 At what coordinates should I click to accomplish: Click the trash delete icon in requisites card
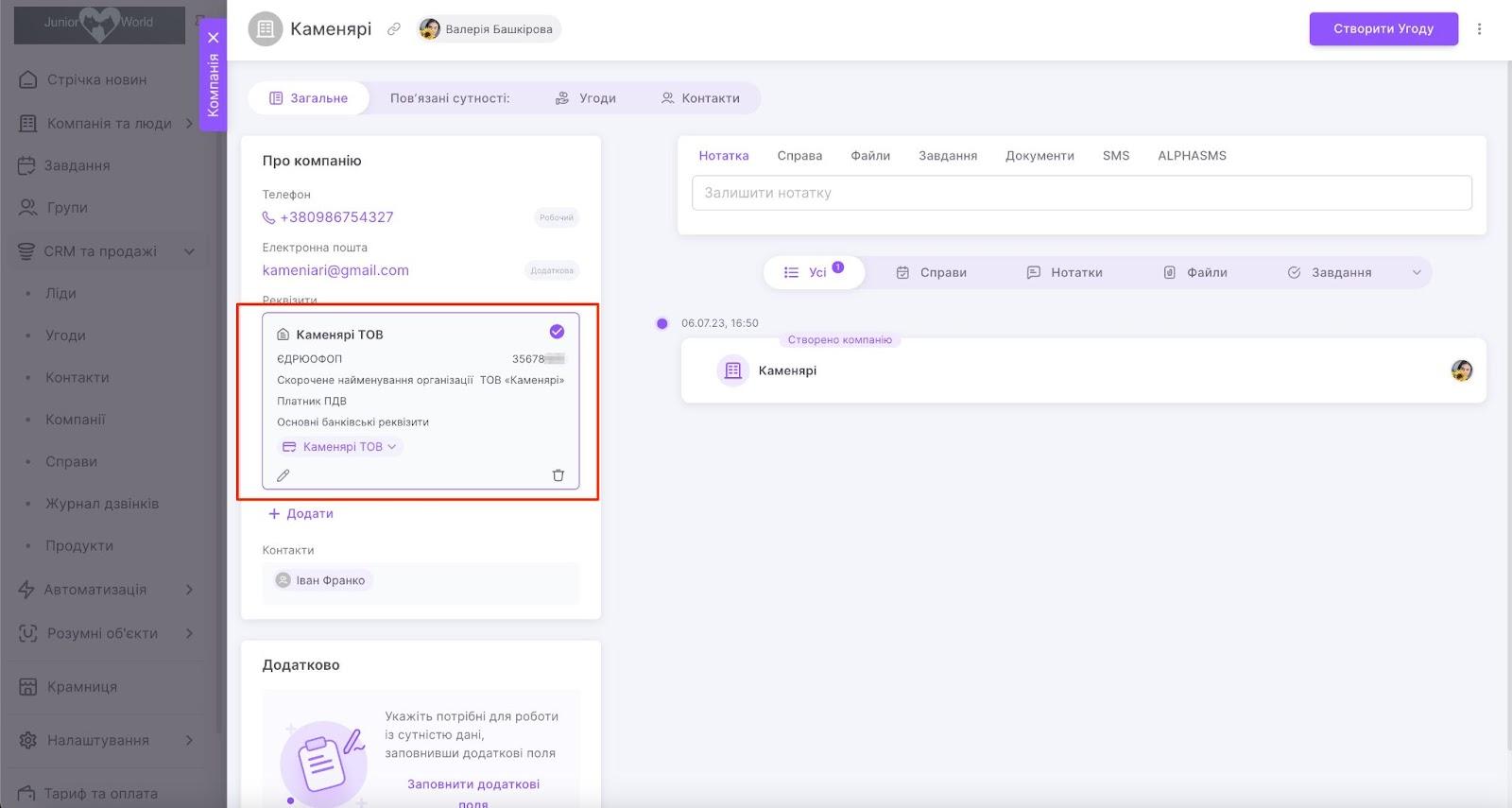tap(558, 475)
